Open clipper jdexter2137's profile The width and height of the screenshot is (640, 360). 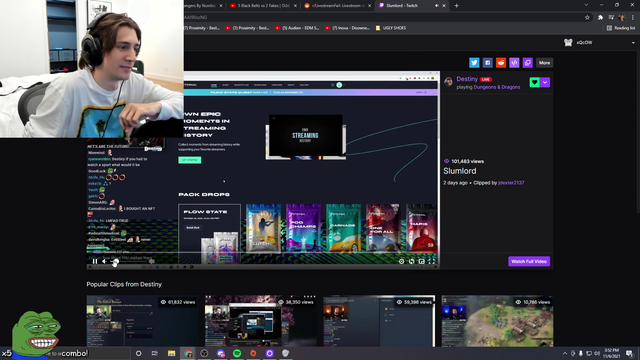(511, 183)
